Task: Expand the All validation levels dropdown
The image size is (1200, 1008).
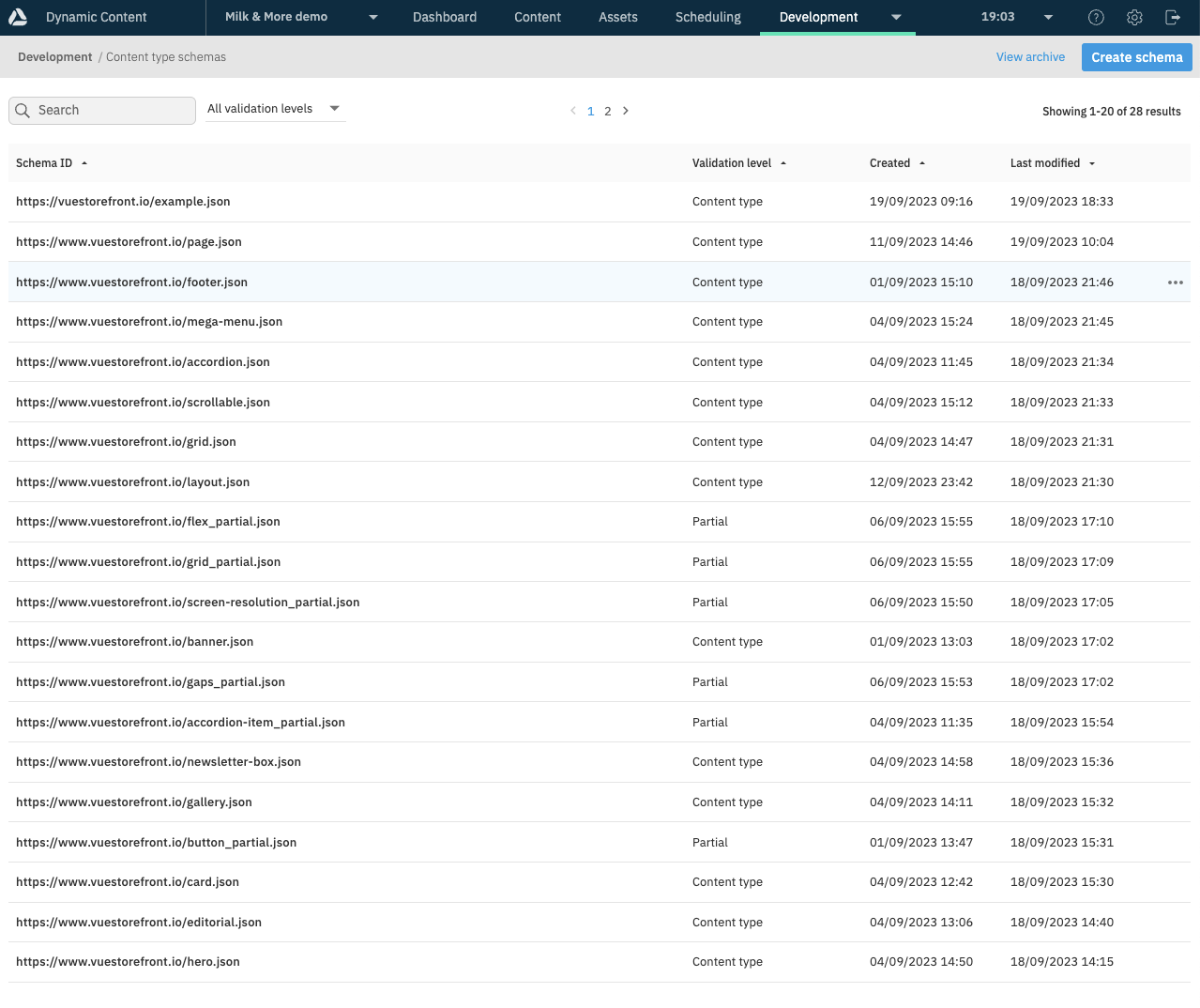Action: 275,109
